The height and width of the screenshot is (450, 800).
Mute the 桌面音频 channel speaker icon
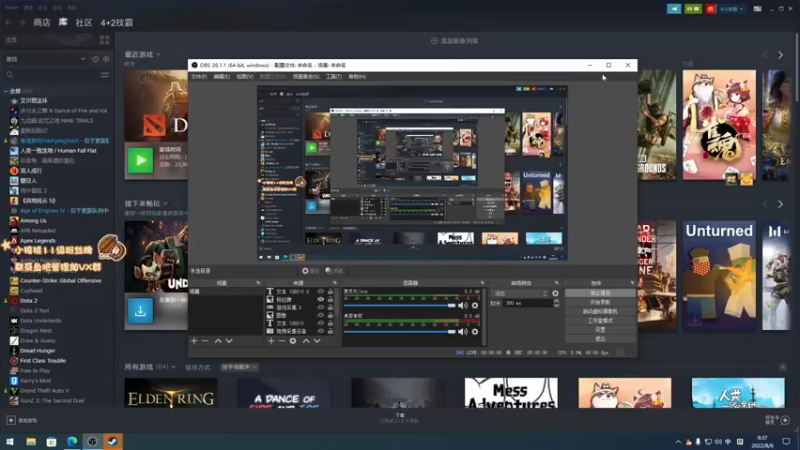click(x=462, y=332)
